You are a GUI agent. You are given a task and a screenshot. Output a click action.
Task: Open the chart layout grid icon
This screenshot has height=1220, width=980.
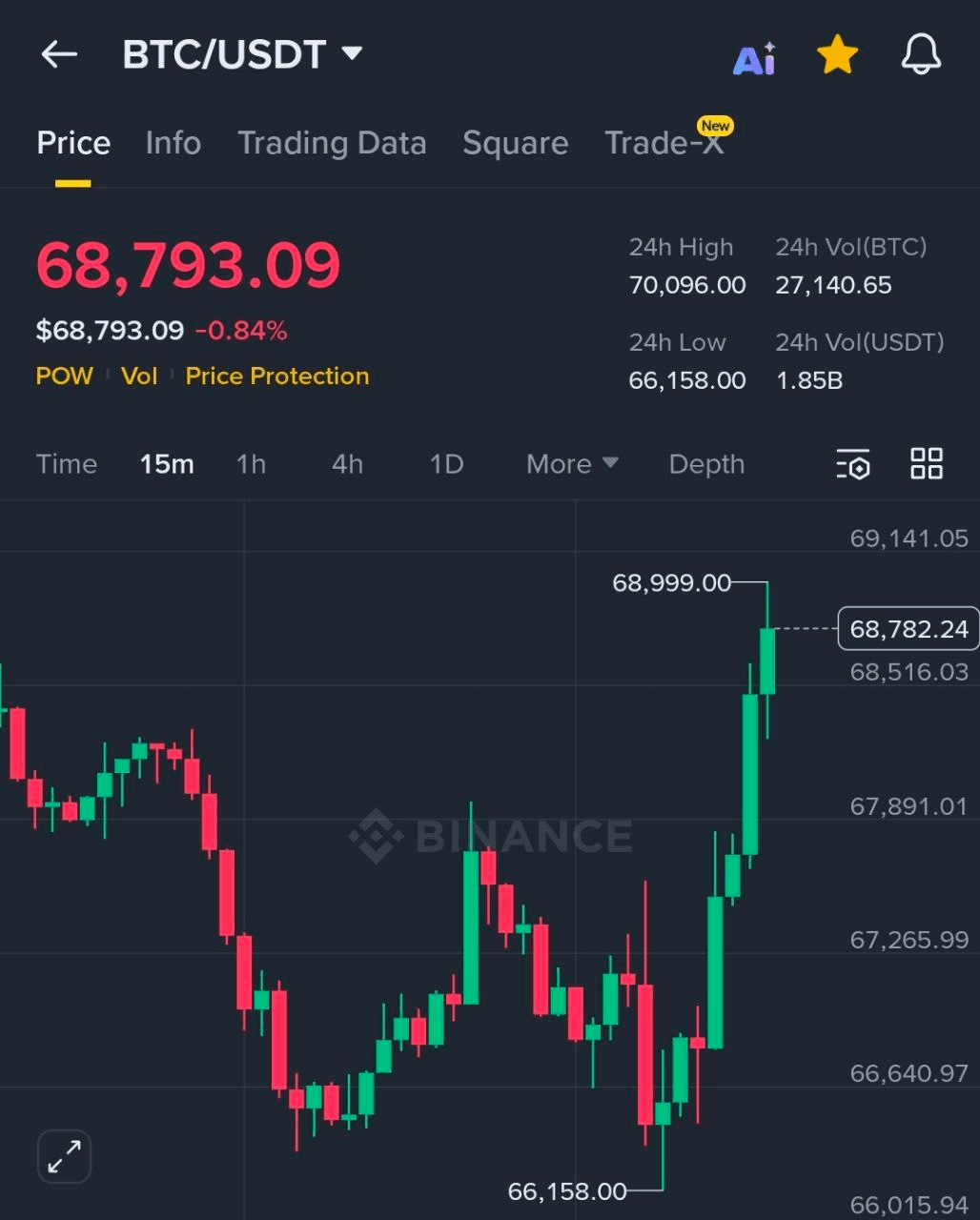pyautogui.click(x=927, y=464)
